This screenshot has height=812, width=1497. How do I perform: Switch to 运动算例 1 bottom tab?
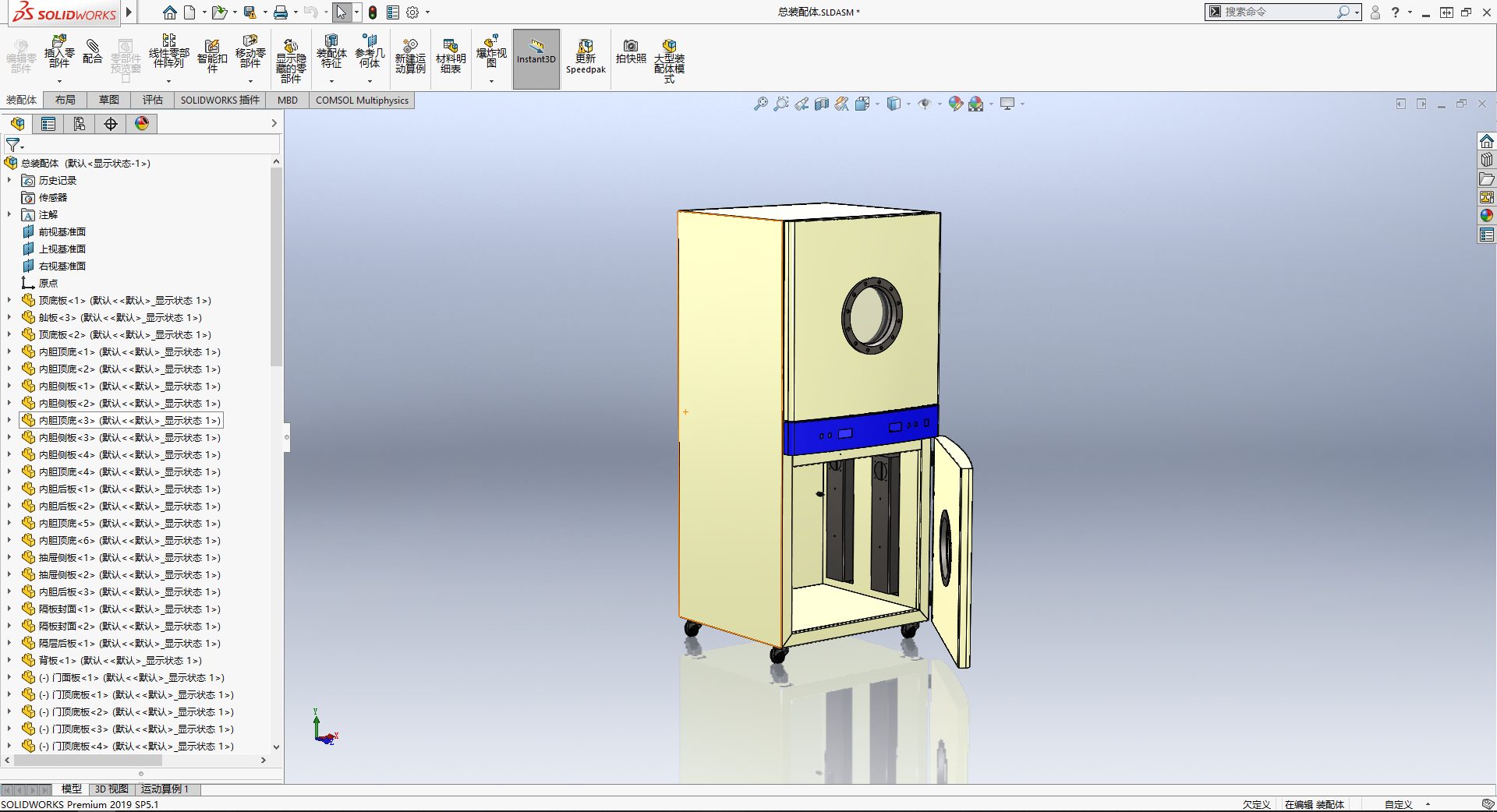pyautogui.click(x=165, y=789)
